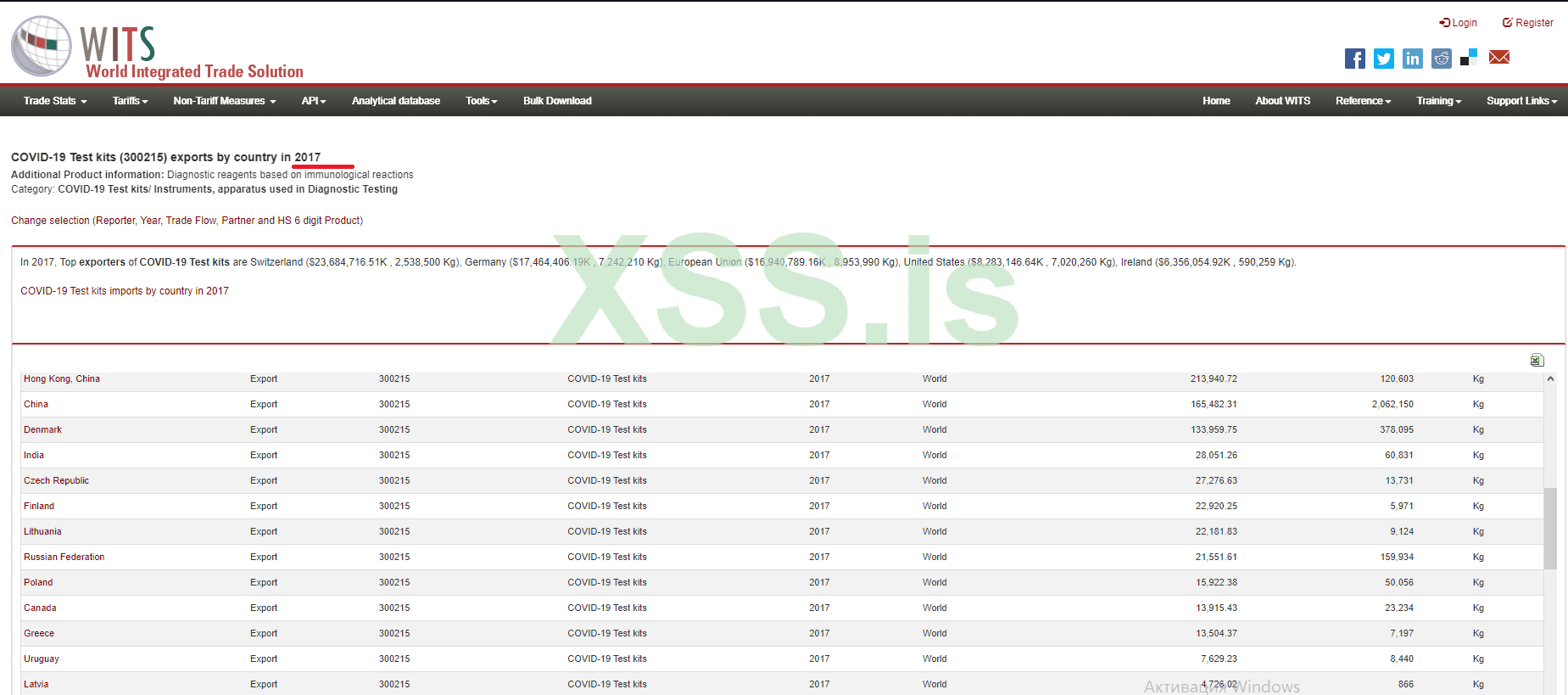Click the Login link
The height and width of the screenshot is (695, 1568).
[1459, 23]
